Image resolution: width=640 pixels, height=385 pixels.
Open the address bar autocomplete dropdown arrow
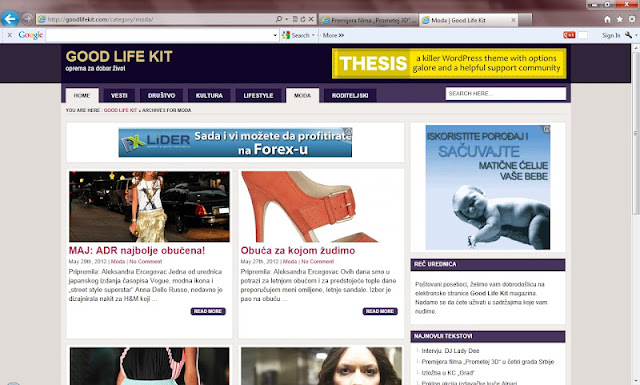[287, 19]
